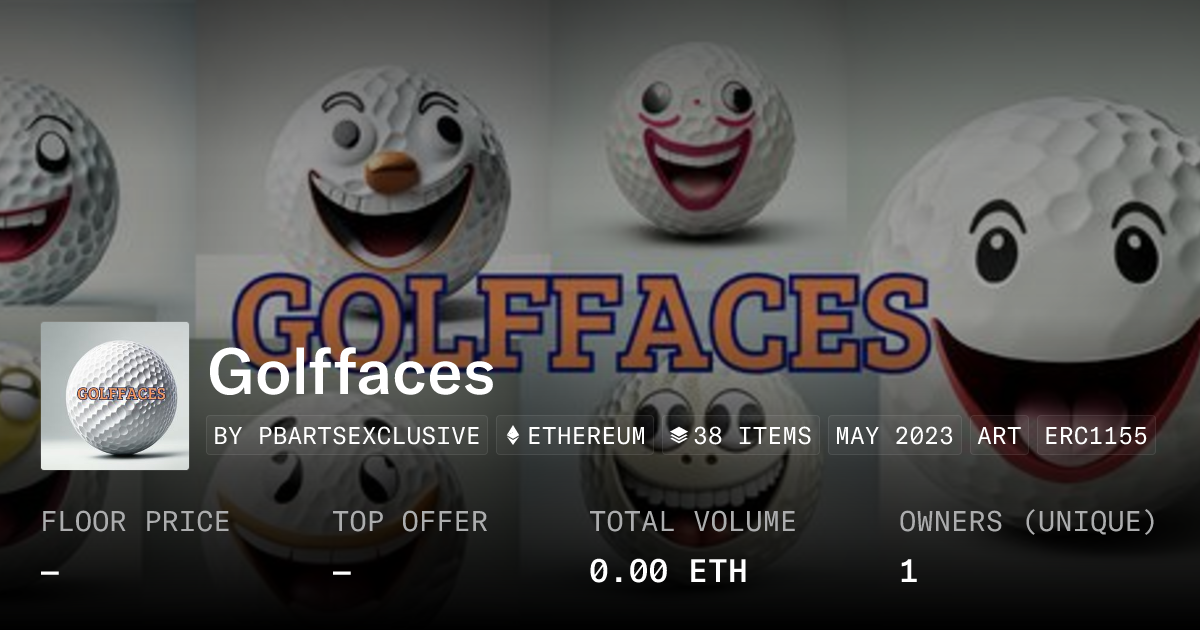Click the FLOOR PRICE heading
The image size is (1200, 630).
(x=135, y=521)
